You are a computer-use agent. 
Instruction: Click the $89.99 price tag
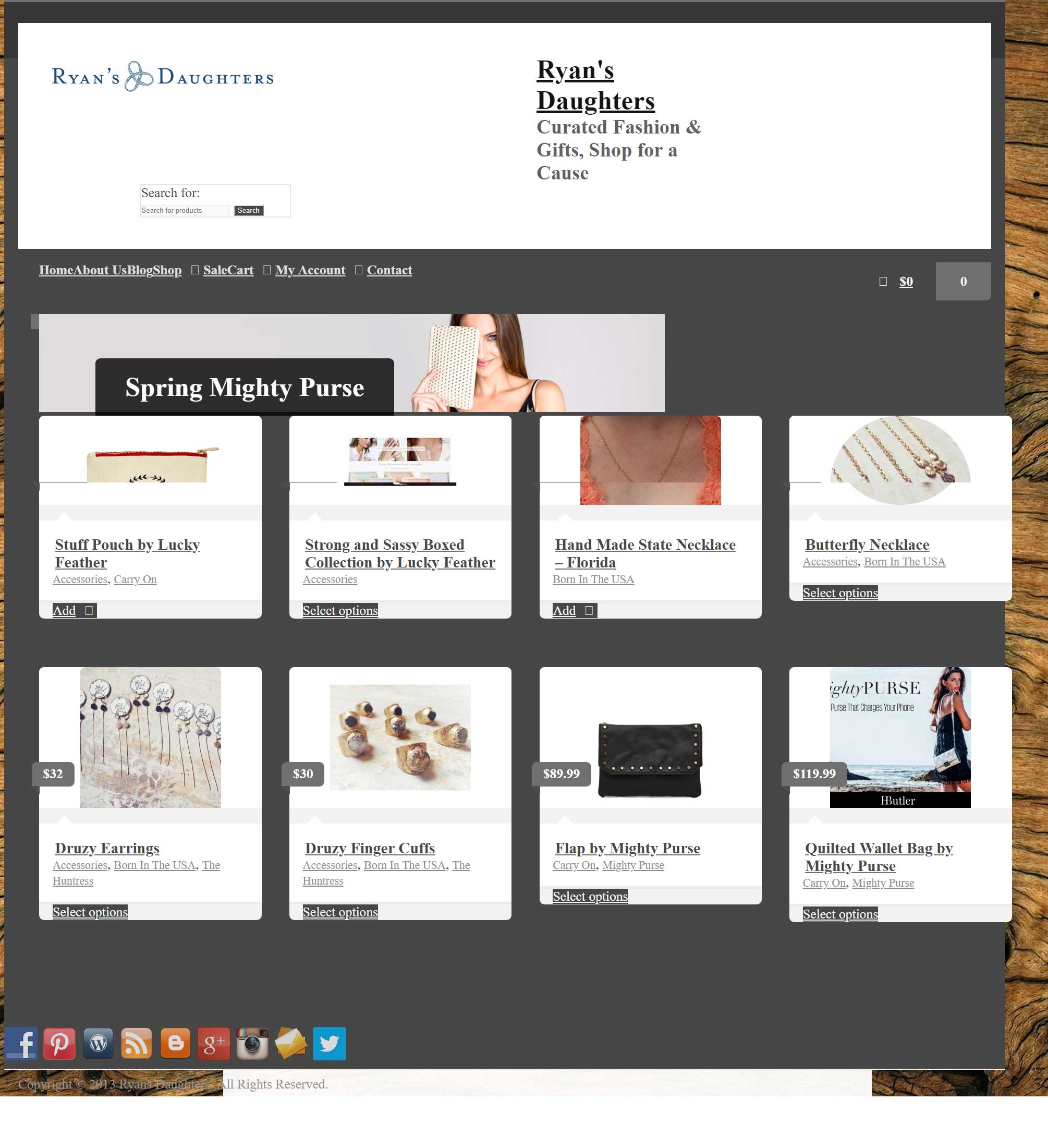562,774
